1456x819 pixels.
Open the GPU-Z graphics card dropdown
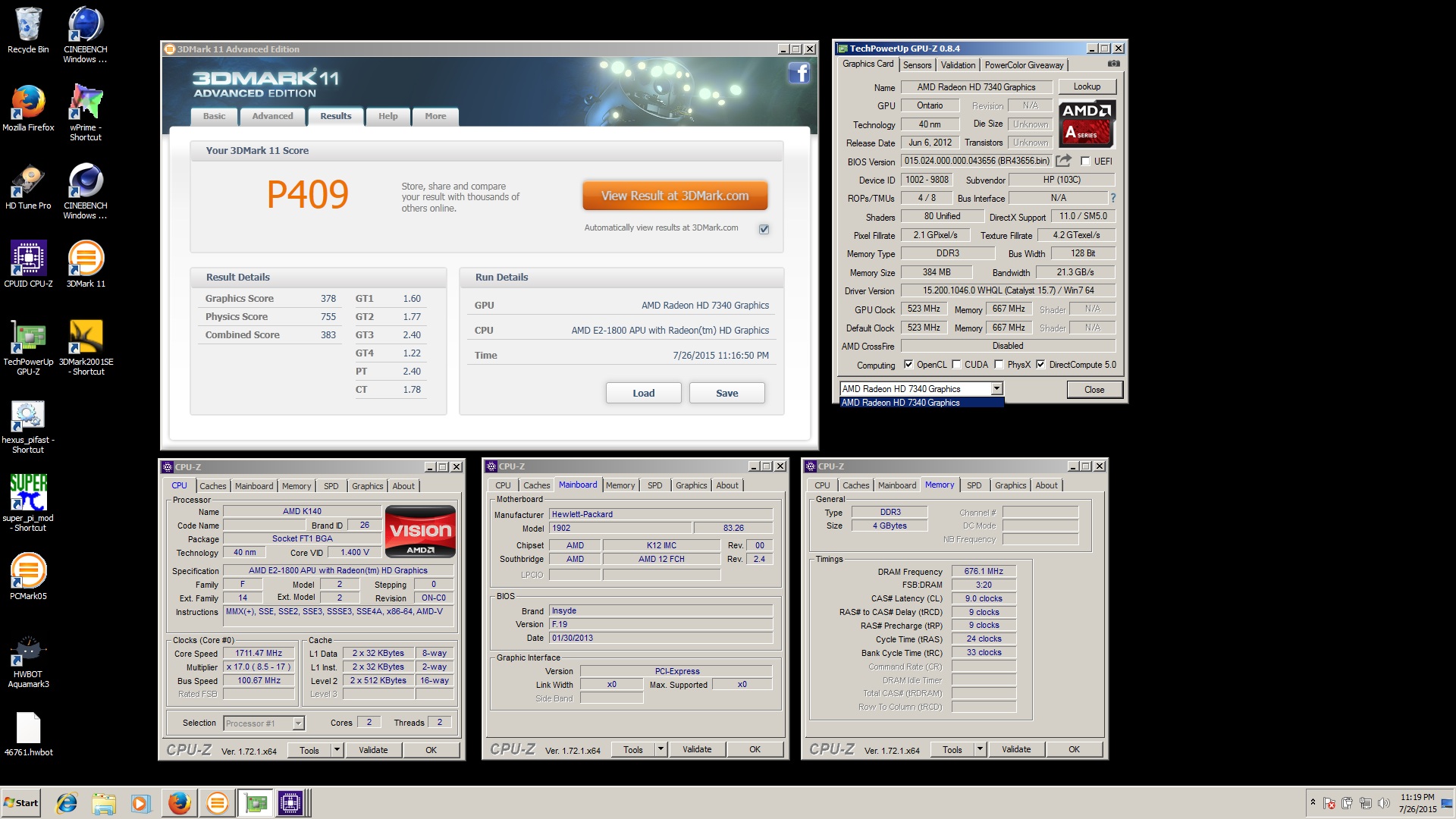[x=996, y=389]
